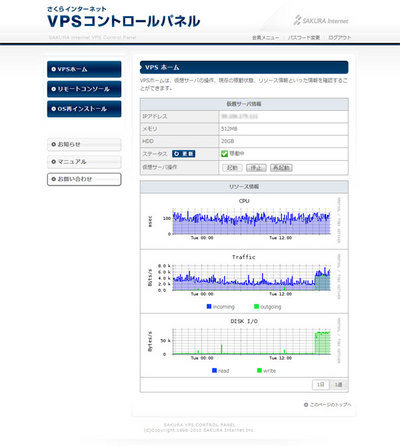Open the マニュアル sidebar item
Screen dimensions: 400x447
click(x=84, y=162)
